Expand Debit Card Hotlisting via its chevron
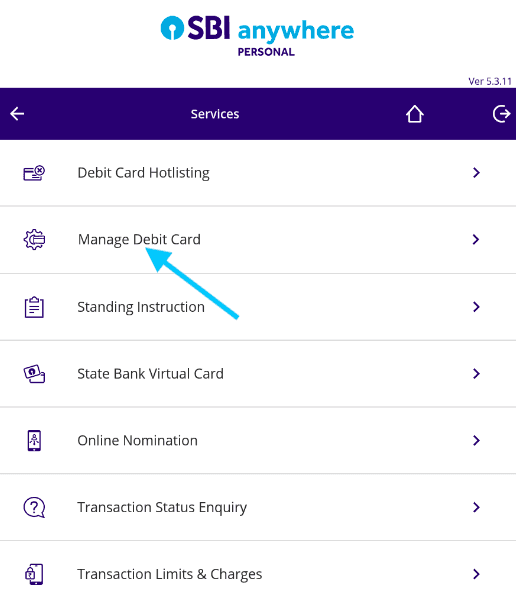 pyautogui.click(x=476, y=173)
